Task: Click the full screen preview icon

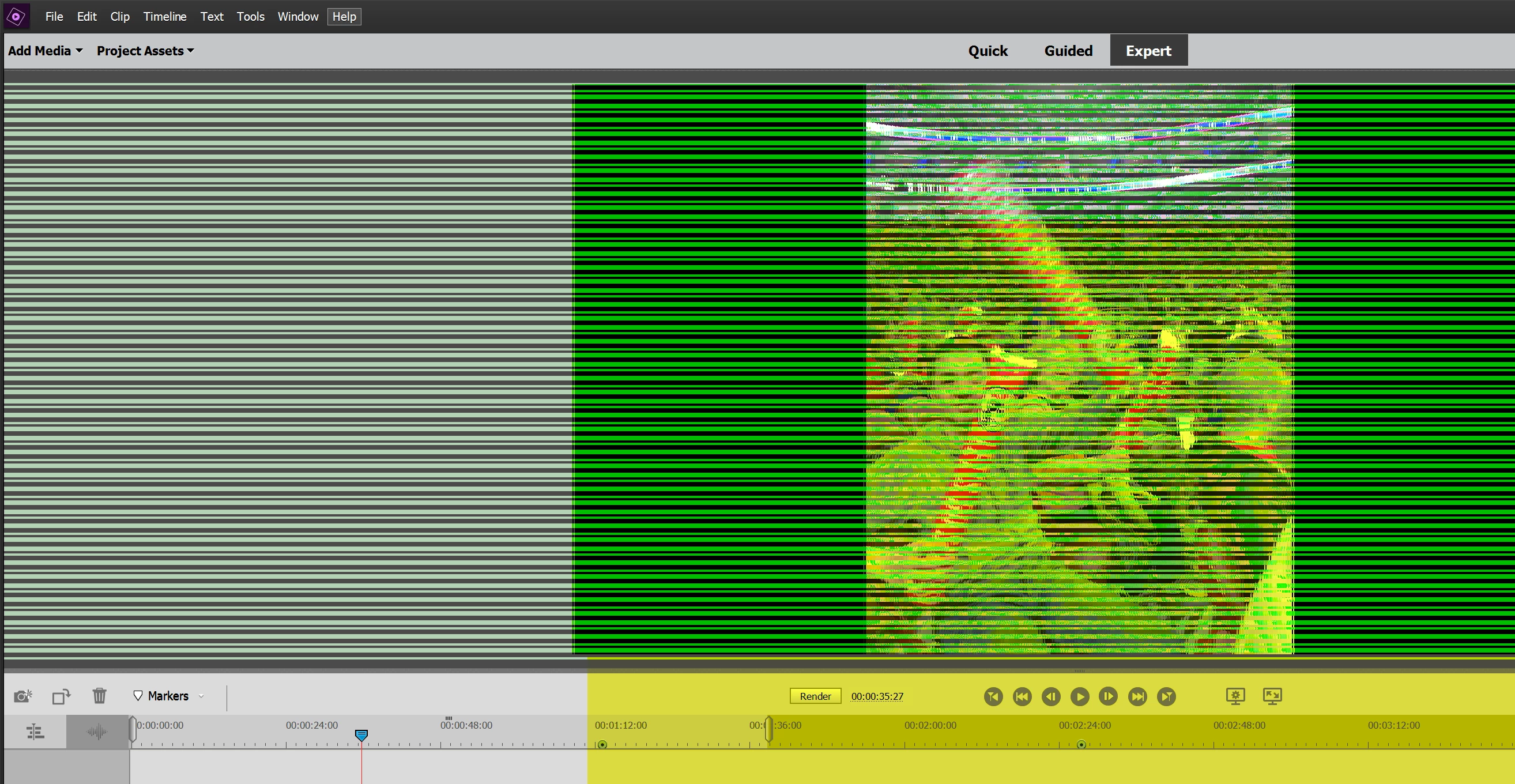Action: (1272, 696)
